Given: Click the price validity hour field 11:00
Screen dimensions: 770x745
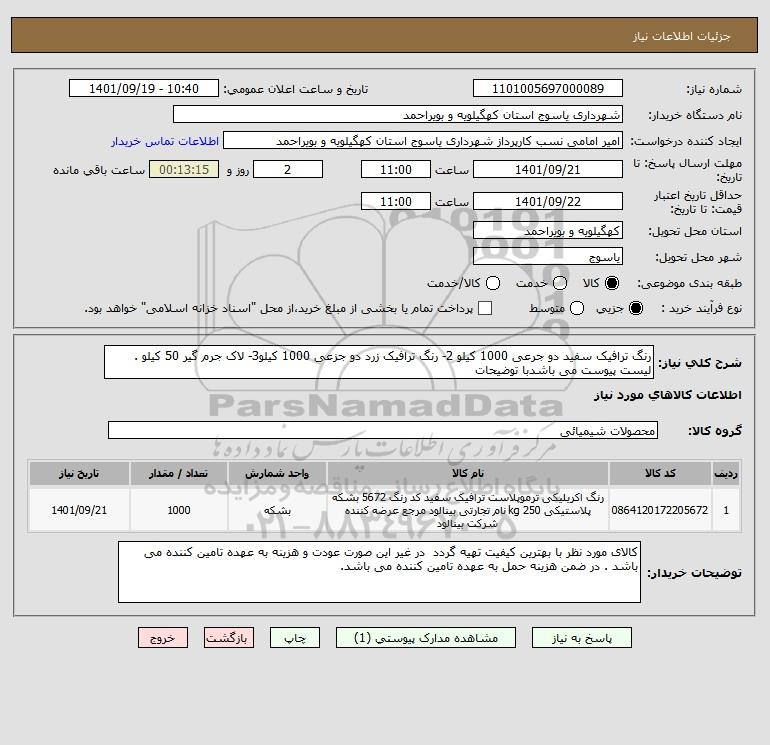Looking at the screenshot, I should click(x=396, y=201).
